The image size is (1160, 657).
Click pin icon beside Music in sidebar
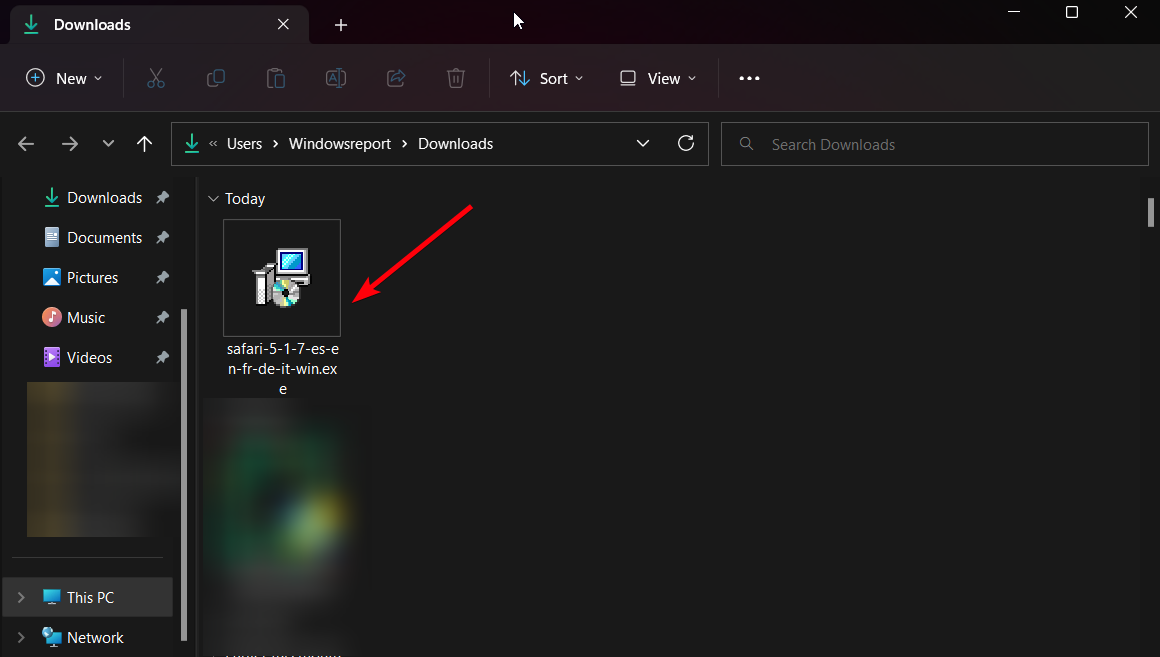pos(162,317)
